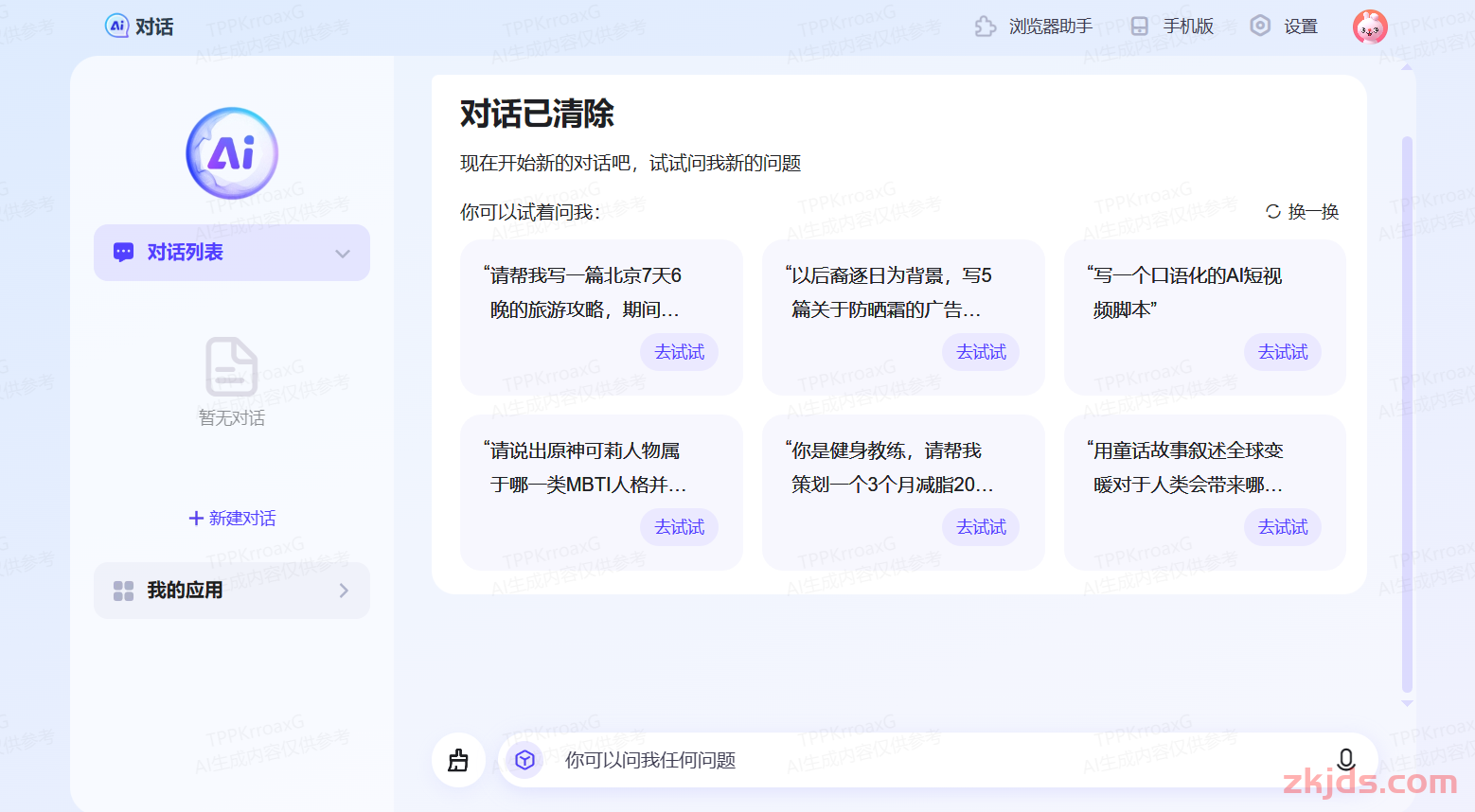The height and width of the screenshot is (812, 1475).
Task: Click 去试试 for AI短视频脚本 prompt
Action: click(x=1283, y=352)
